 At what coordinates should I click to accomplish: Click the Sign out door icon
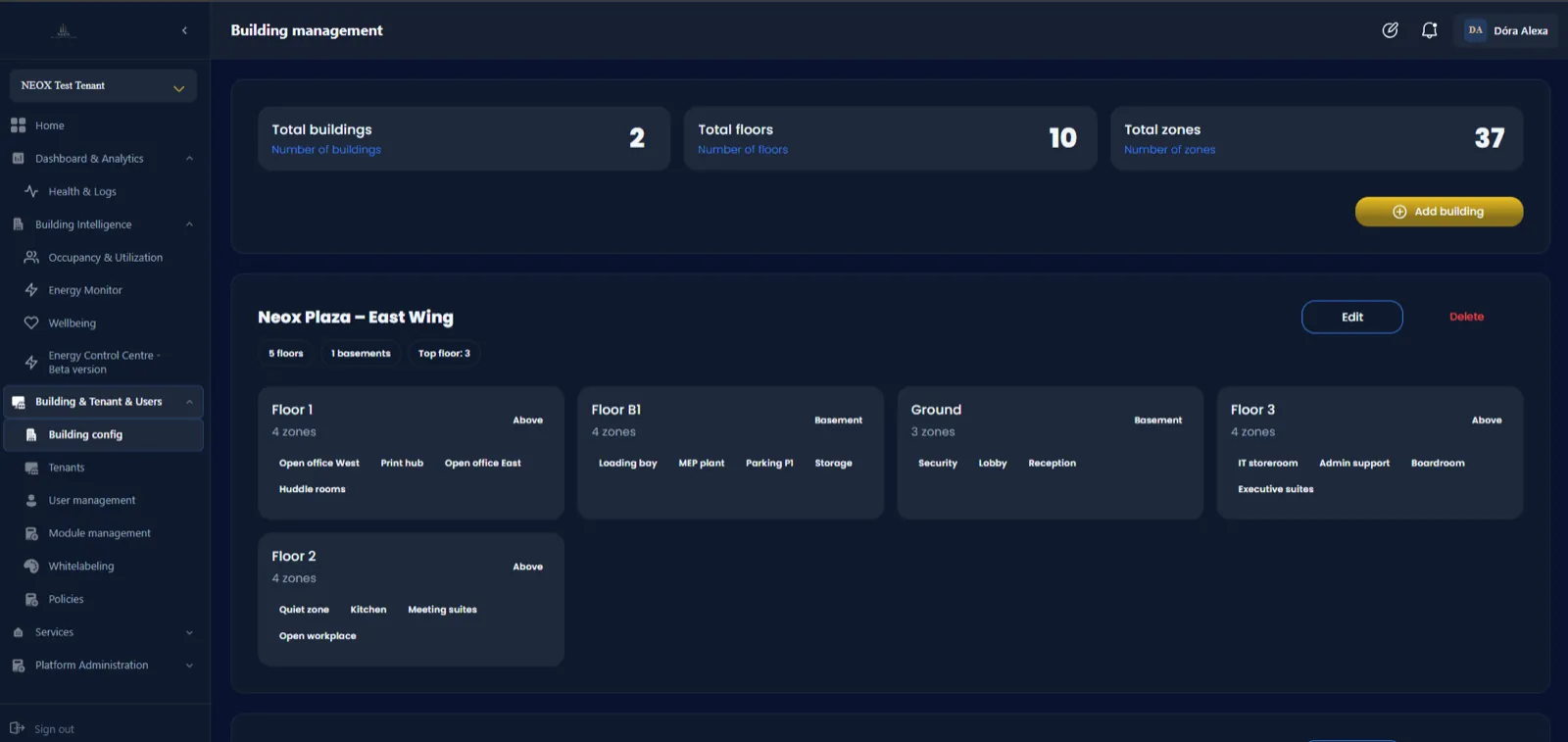point(17,728)
